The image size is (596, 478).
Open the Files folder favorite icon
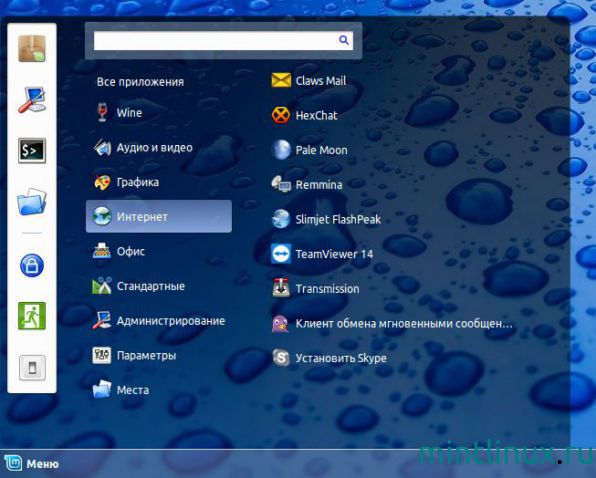32,202
